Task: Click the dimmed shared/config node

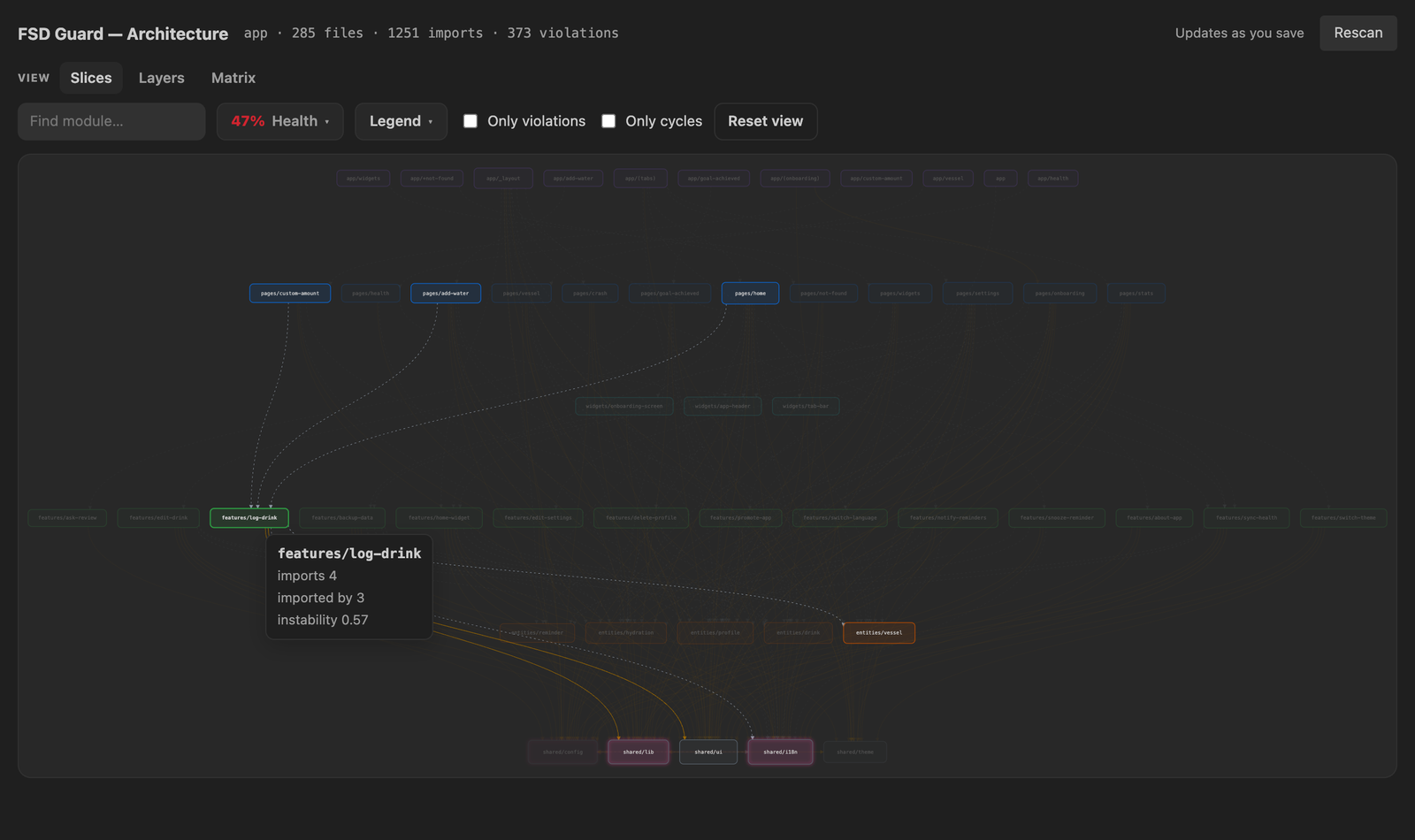Action: click(563, 752)
